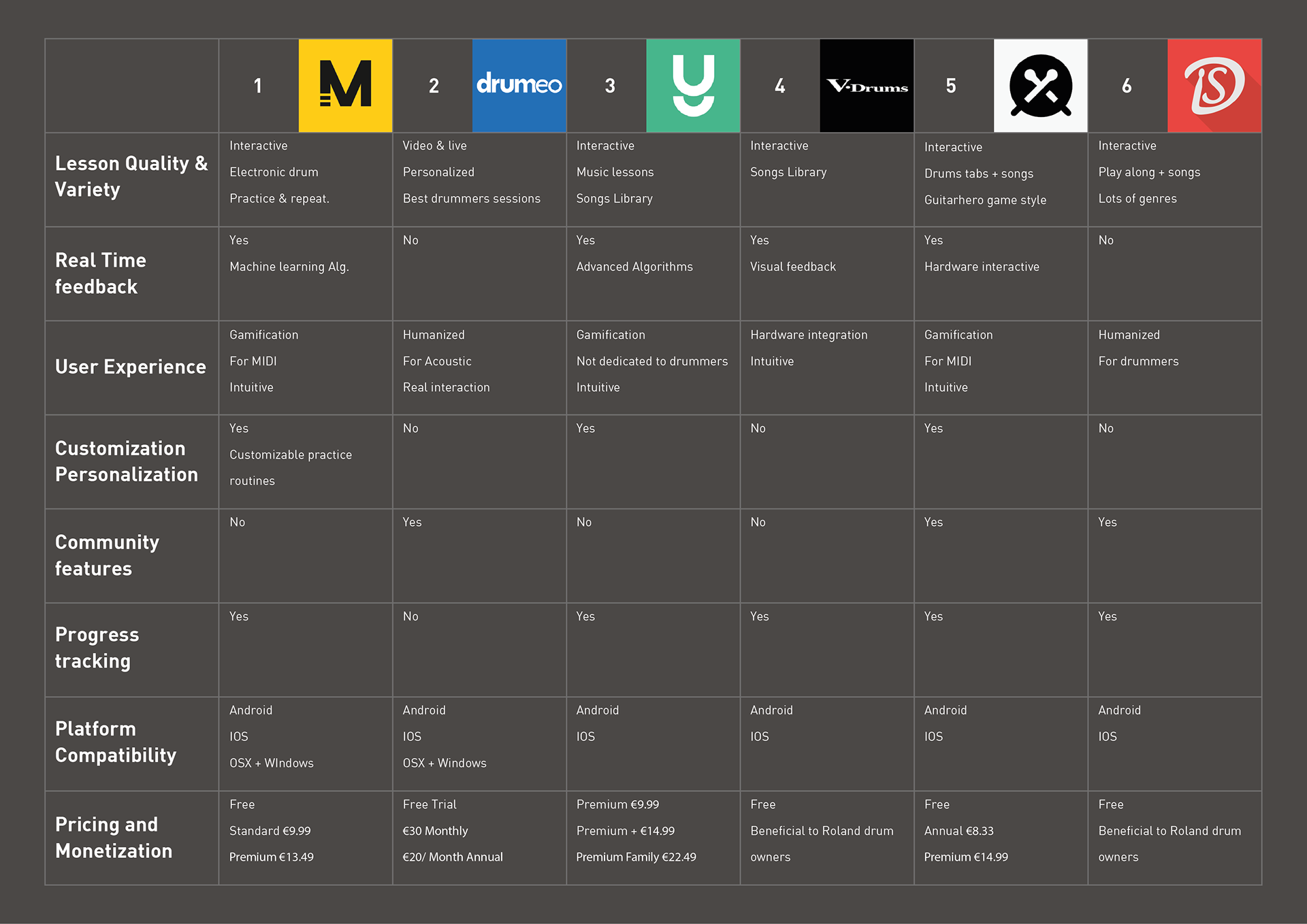Click "€20/ Month Annual" price
Image resolution: width=1307 pixels, height=924 pixels.
coord(453,857)
